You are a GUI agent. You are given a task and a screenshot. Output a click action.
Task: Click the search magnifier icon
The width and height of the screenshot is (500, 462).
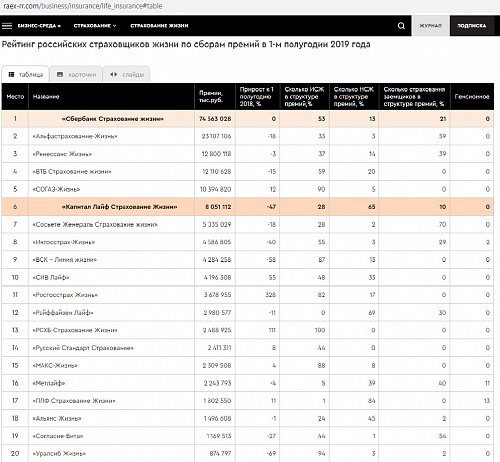401,26
